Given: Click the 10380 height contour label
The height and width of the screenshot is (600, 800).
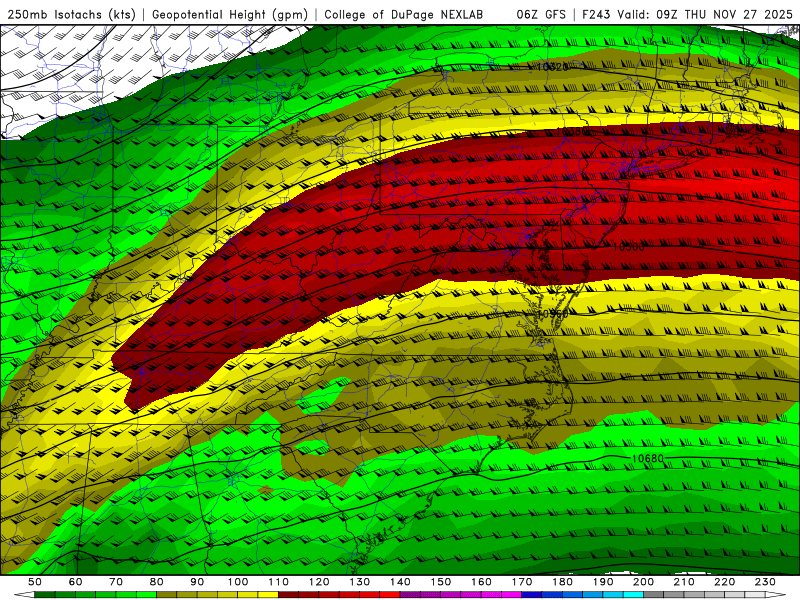Looking at the screenshot, I should (571, 131).
